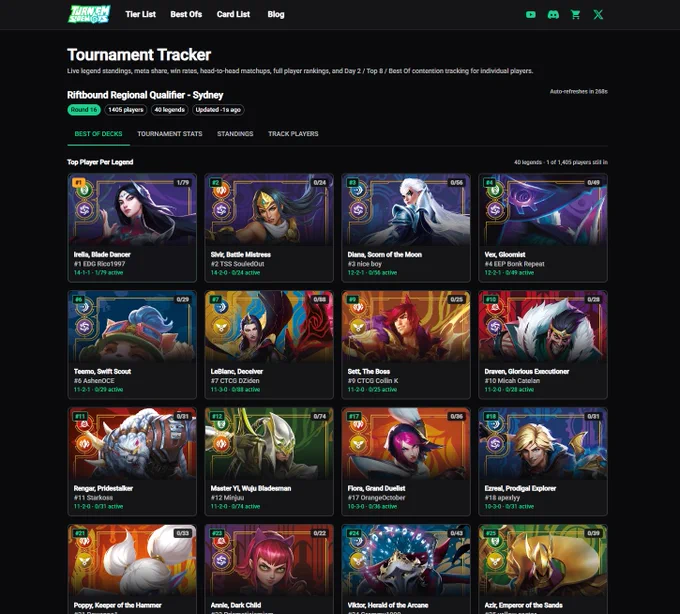The height and width of the screenshot is (614, 680).
Task: Click the #1 rank badge on Irelia card
Action: pos(78,183)
